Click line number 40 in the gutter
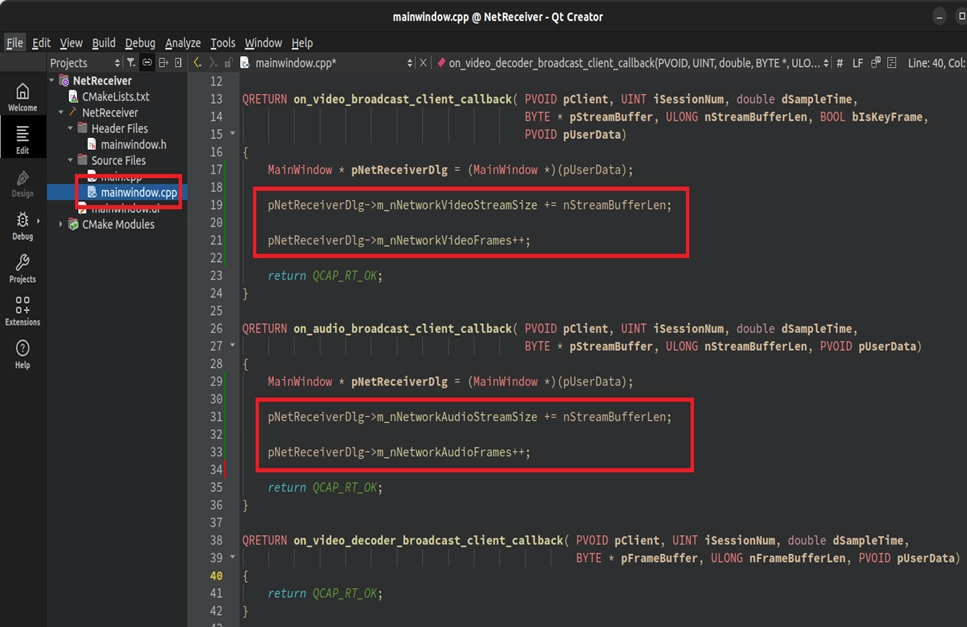 tap(216, 575)
